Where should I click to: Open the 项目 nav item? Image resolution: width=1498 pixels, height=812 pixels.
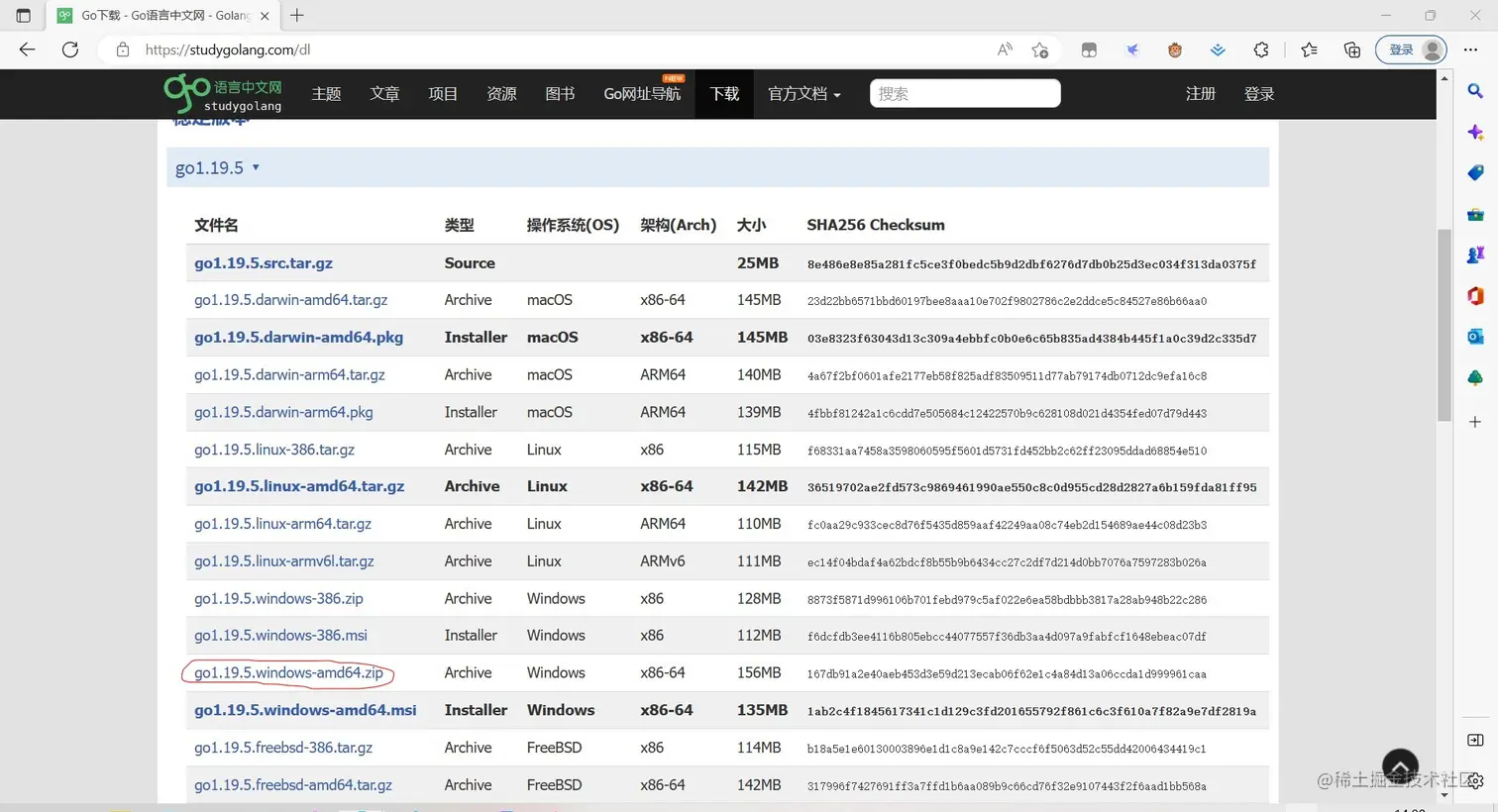click(x=443, y=94)
